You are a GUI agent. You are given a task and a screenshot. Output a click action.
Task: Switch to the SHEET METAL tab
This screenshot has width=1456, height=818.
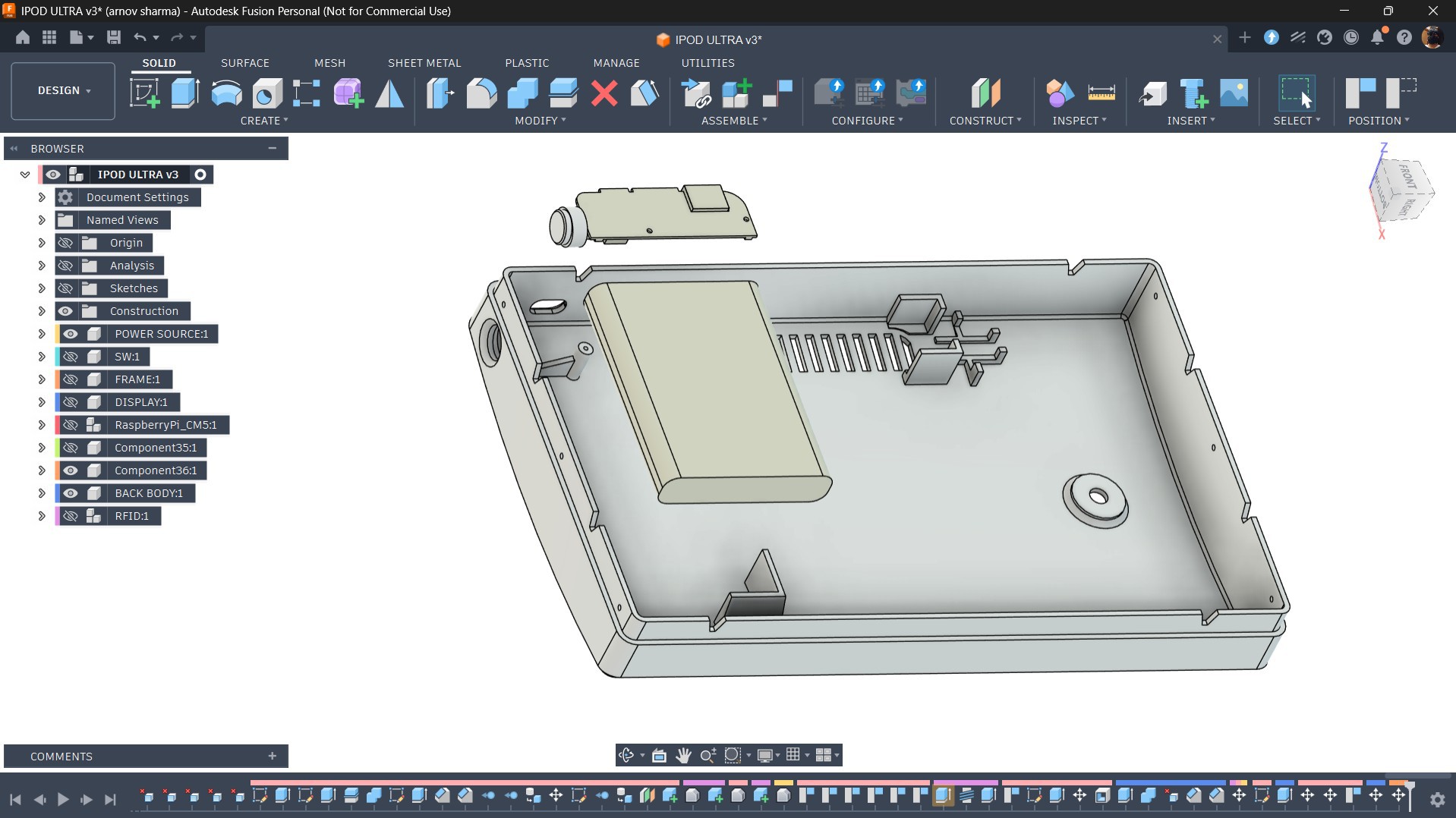pyautogui.click(x=424, y=63)
